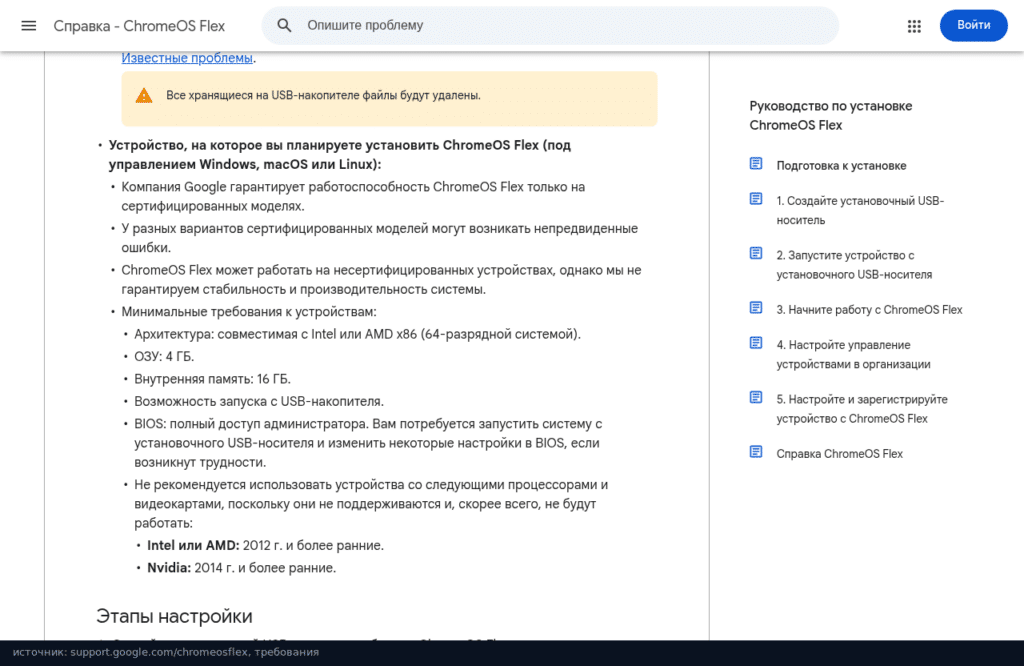Click the Intel или AMD: 2012 г. line
Image resolution: width=1024 pixels, height=666 pixels.
point(265,545)
